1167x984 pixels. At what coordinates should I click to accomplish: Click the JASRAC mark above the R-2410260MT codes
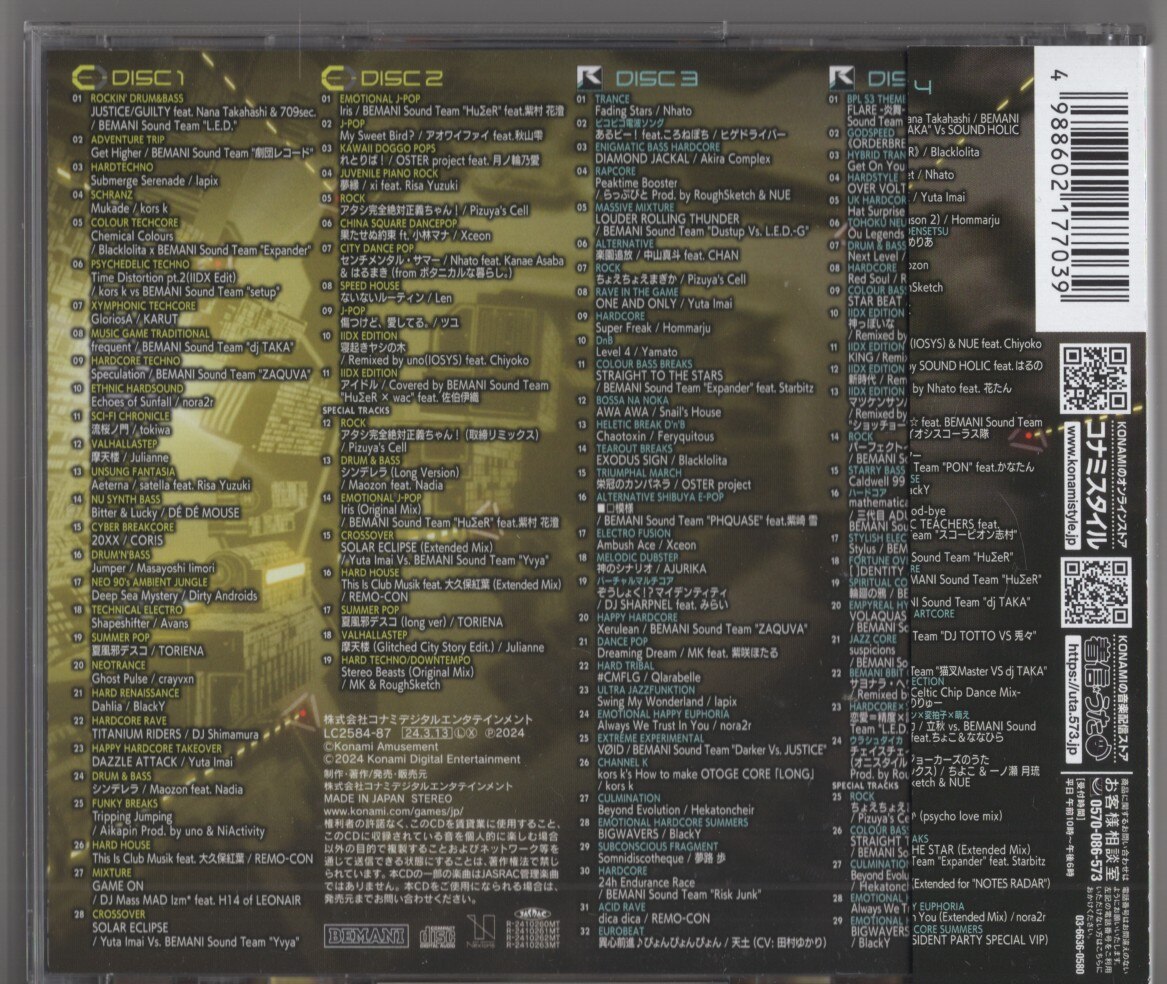[x=531, y=913]
